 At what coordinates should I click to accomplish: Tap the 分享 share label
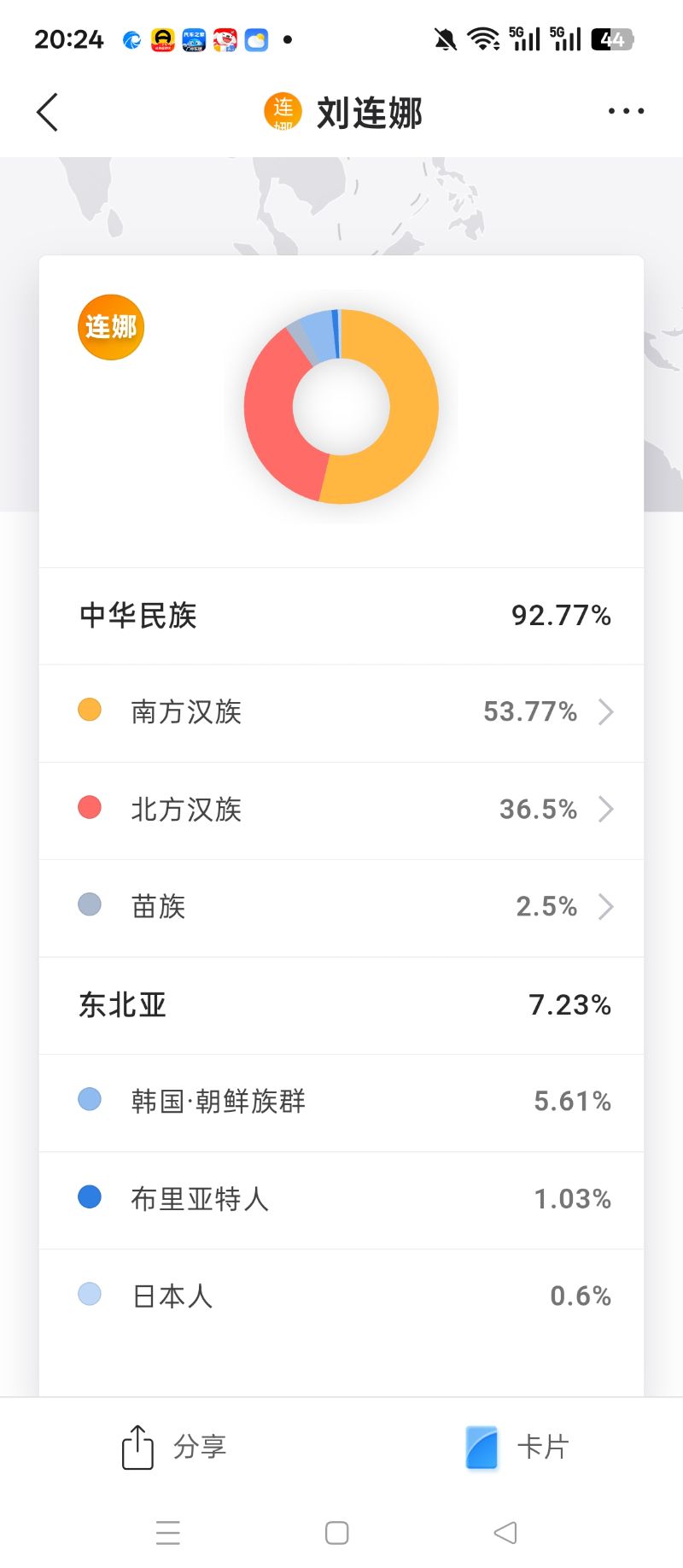[x=200, y=1447]
